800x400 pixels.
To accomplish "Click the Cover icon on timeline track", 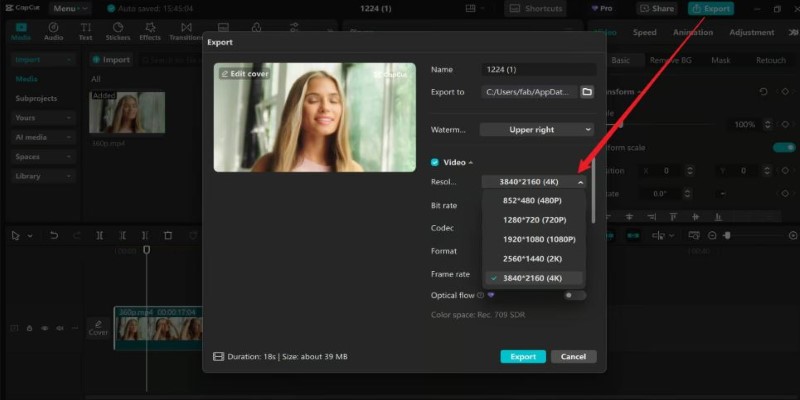I will [98, 327].
